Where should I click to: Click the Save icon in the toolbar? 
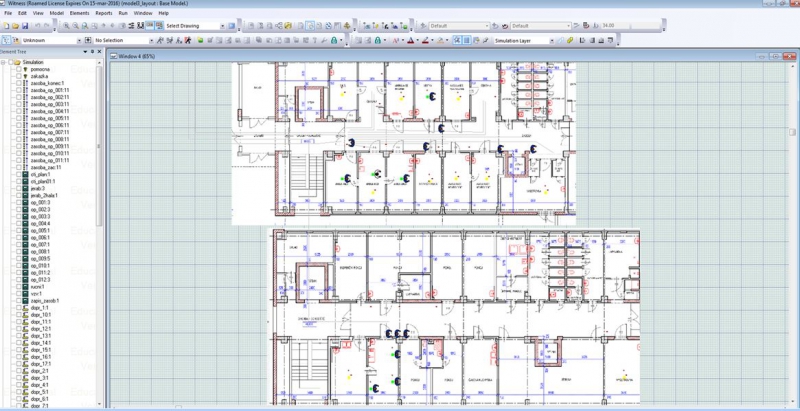(25, 25)
